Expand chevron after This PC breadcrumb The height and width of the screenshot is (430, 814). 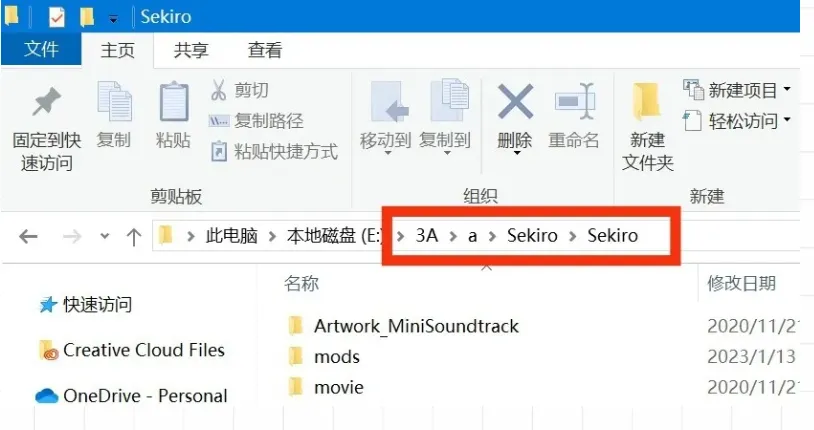[272, 237]
